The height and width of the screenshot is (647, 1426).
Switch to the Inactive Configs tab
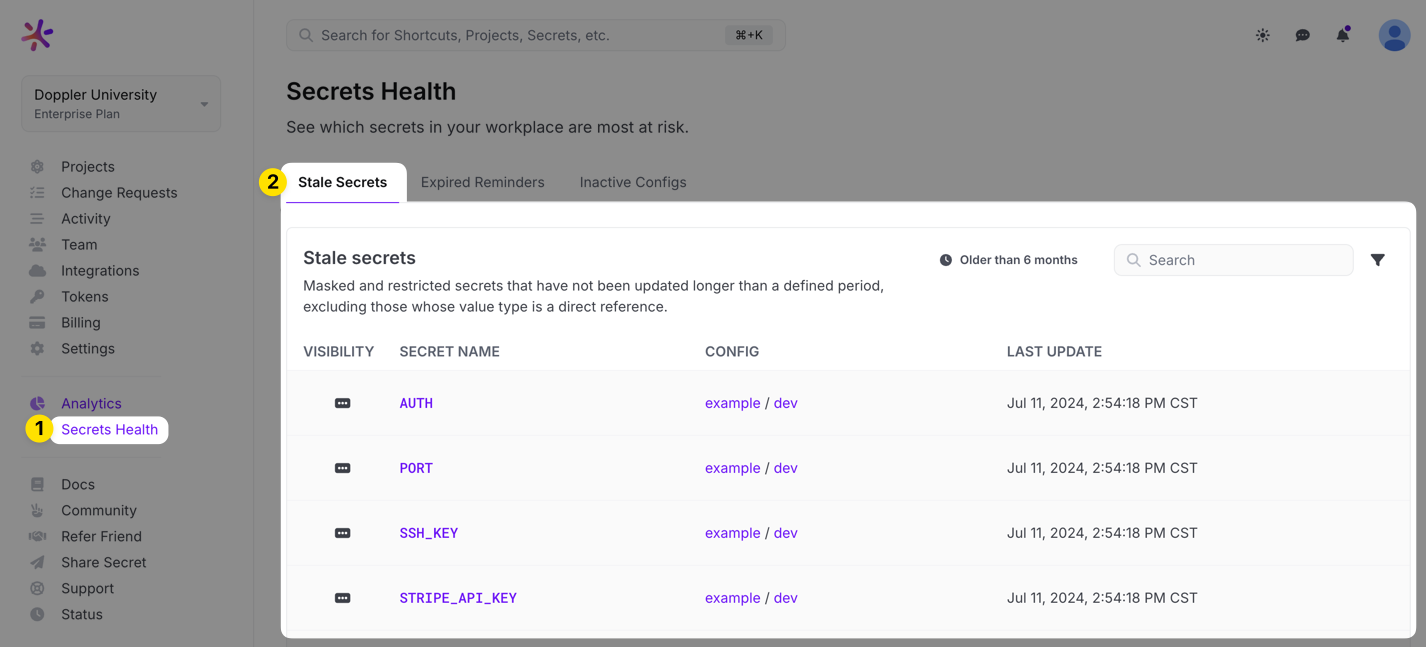pos(633,183)
